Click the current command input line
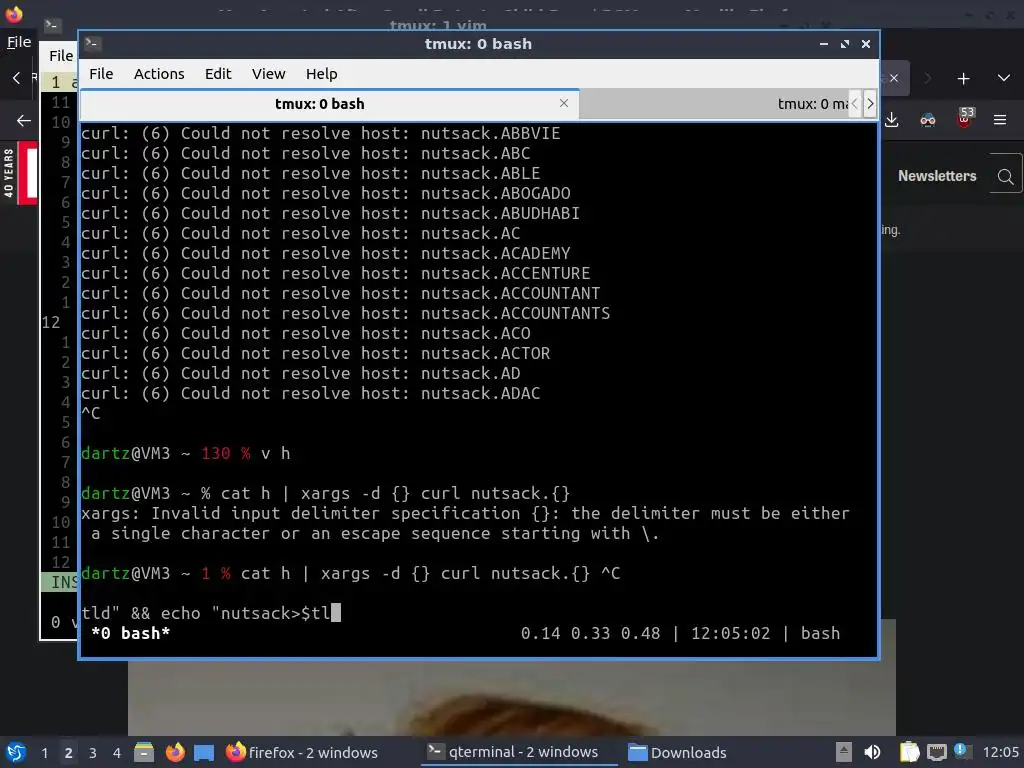1024x768 pixels. coord(211,613)
